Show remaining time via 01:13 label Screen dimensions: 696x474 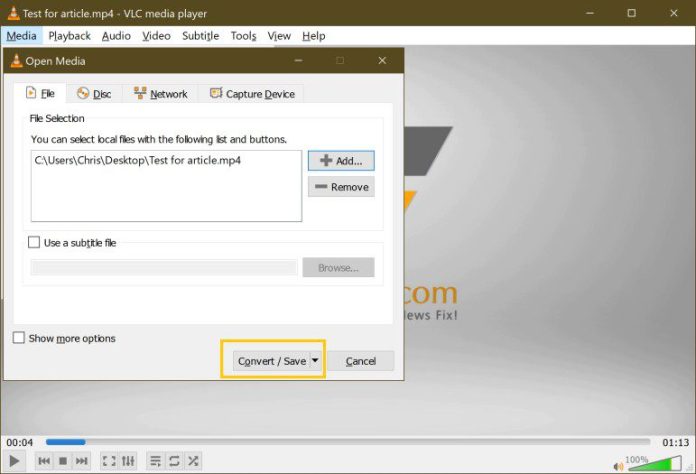tap(676, 442)
